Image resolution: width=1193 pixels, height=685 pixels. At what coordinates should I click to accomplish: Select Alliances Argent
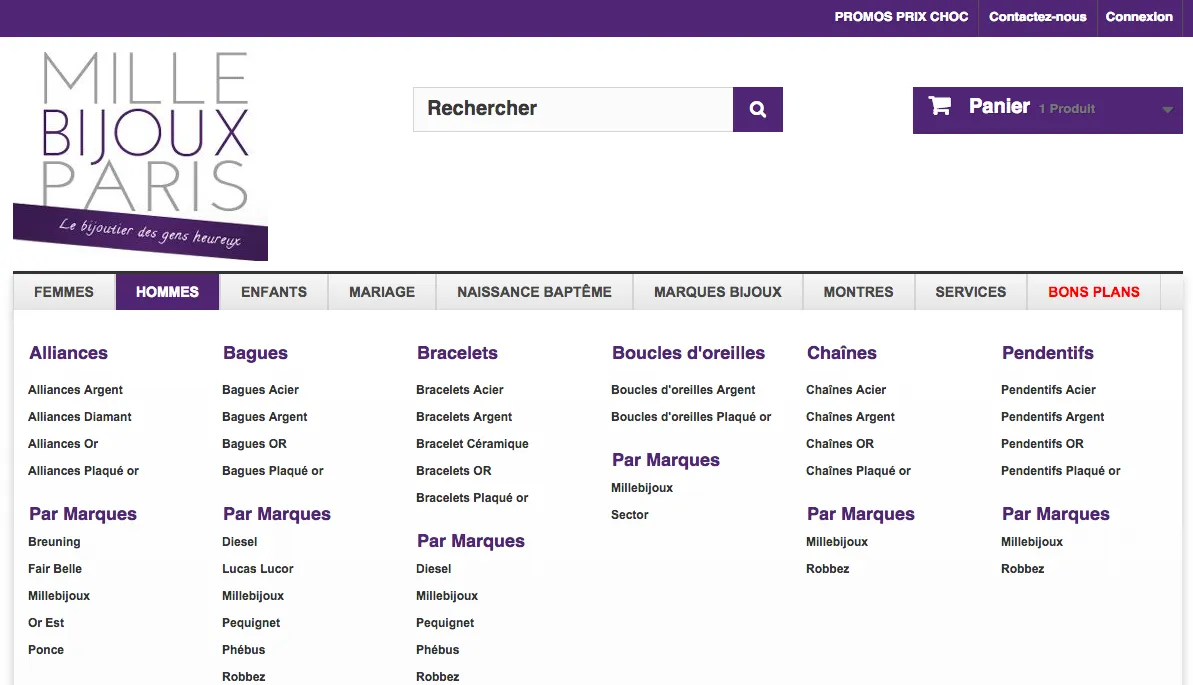tap(75, 390)
